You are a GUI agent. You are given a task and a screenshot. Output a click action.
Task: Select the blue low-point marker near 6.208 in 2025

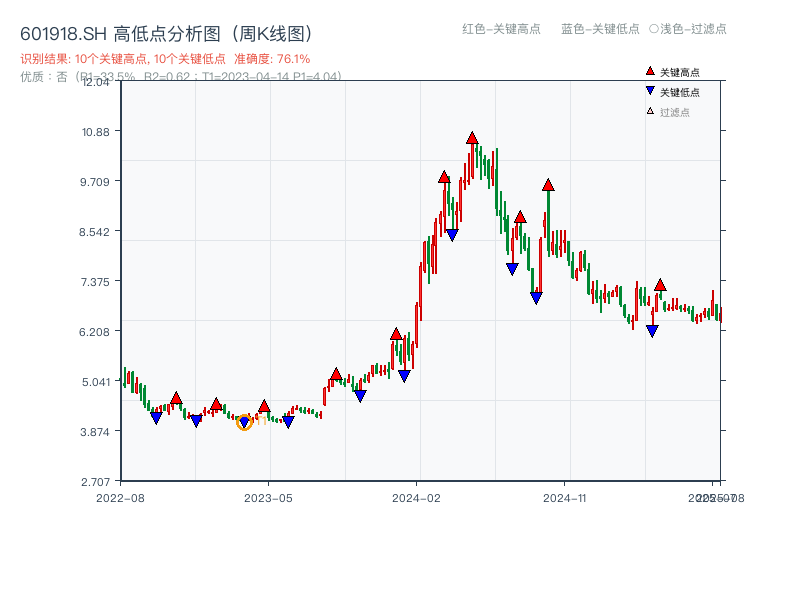[652, 328]
